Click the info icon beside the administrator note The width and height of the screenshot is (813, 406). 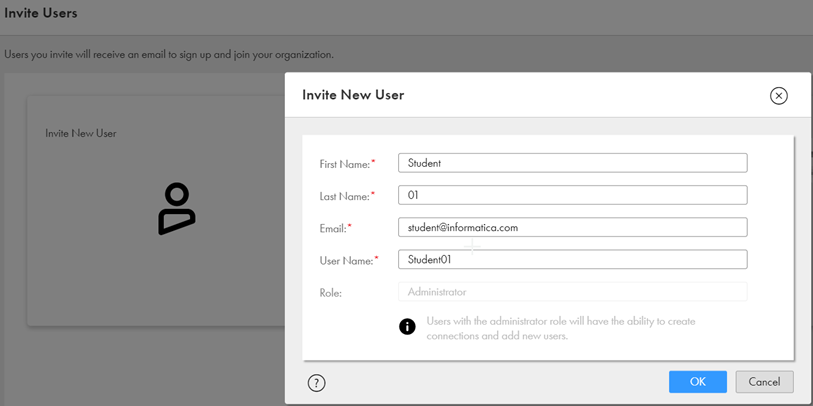pos(407,327)
